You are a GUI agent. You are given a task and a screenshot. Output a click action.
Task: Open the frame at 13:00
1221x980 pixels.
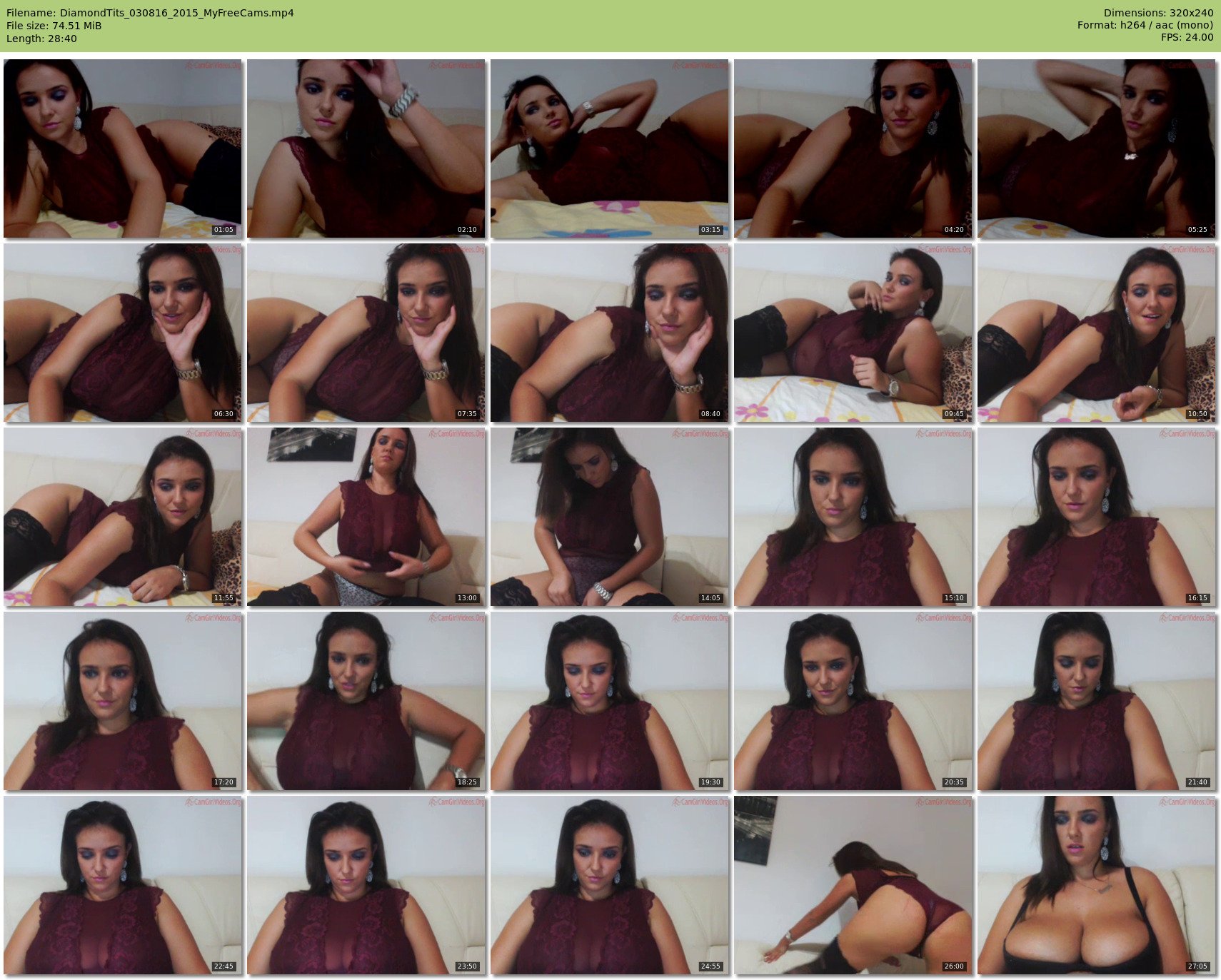coord(366,517)
